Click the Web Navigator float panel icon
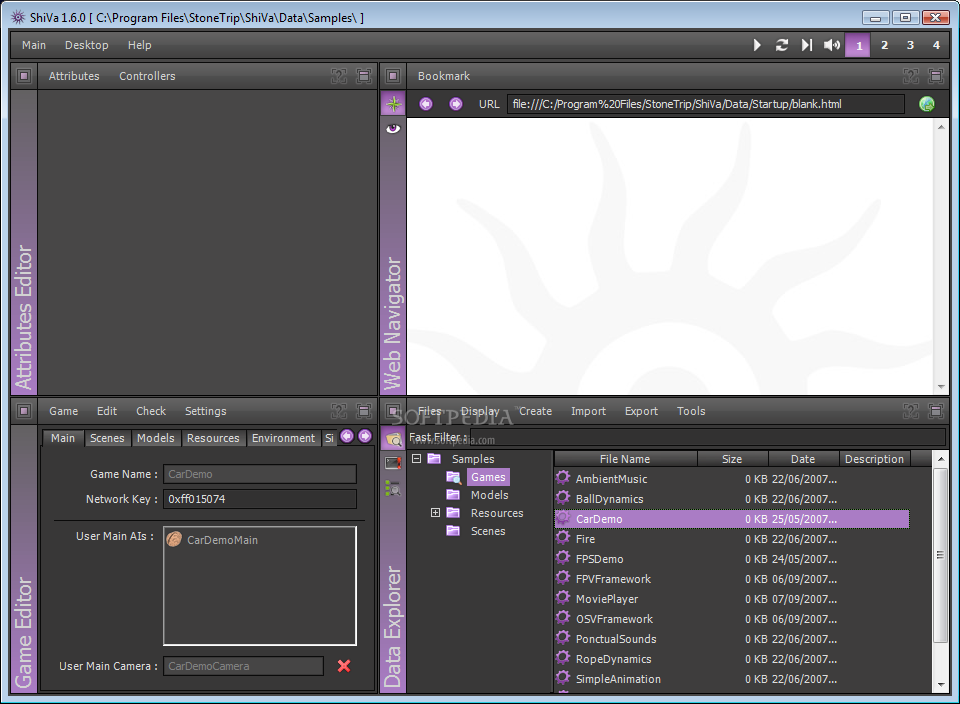 [910, 76]
